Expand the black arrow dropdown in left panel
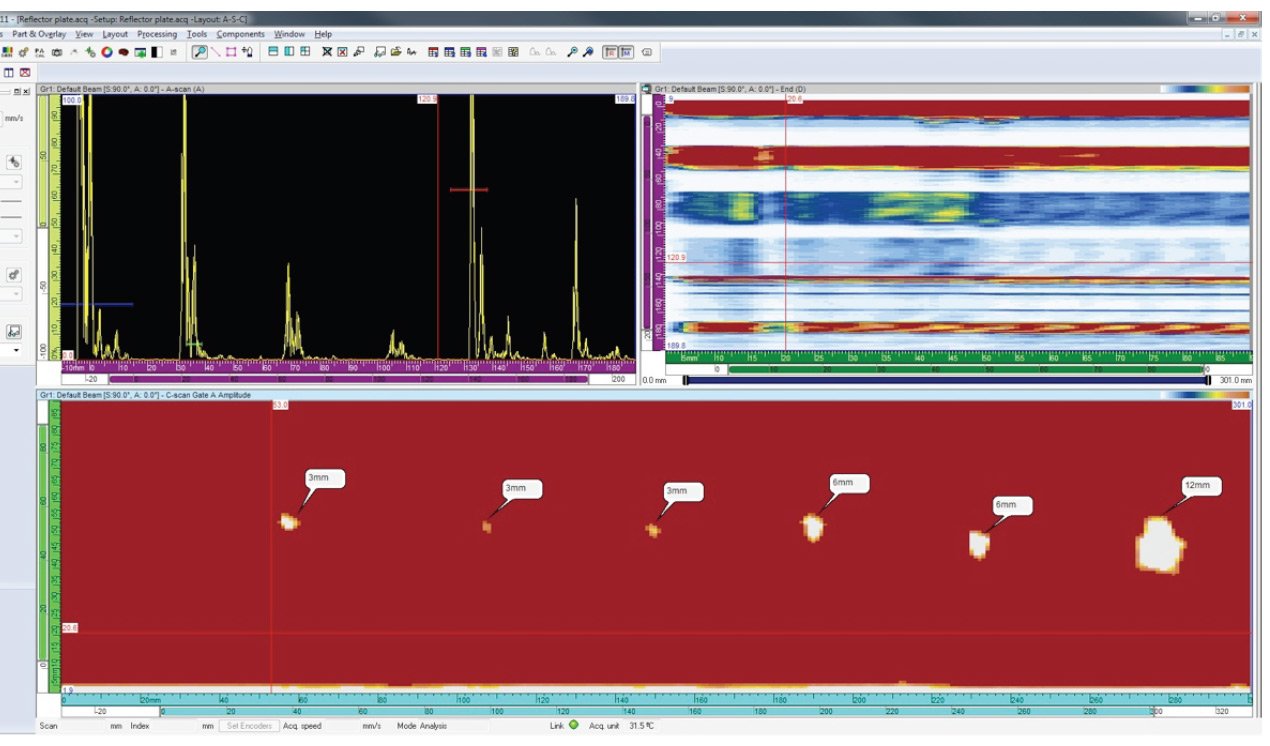This screenshot has width=1270, height=746. 16,351
